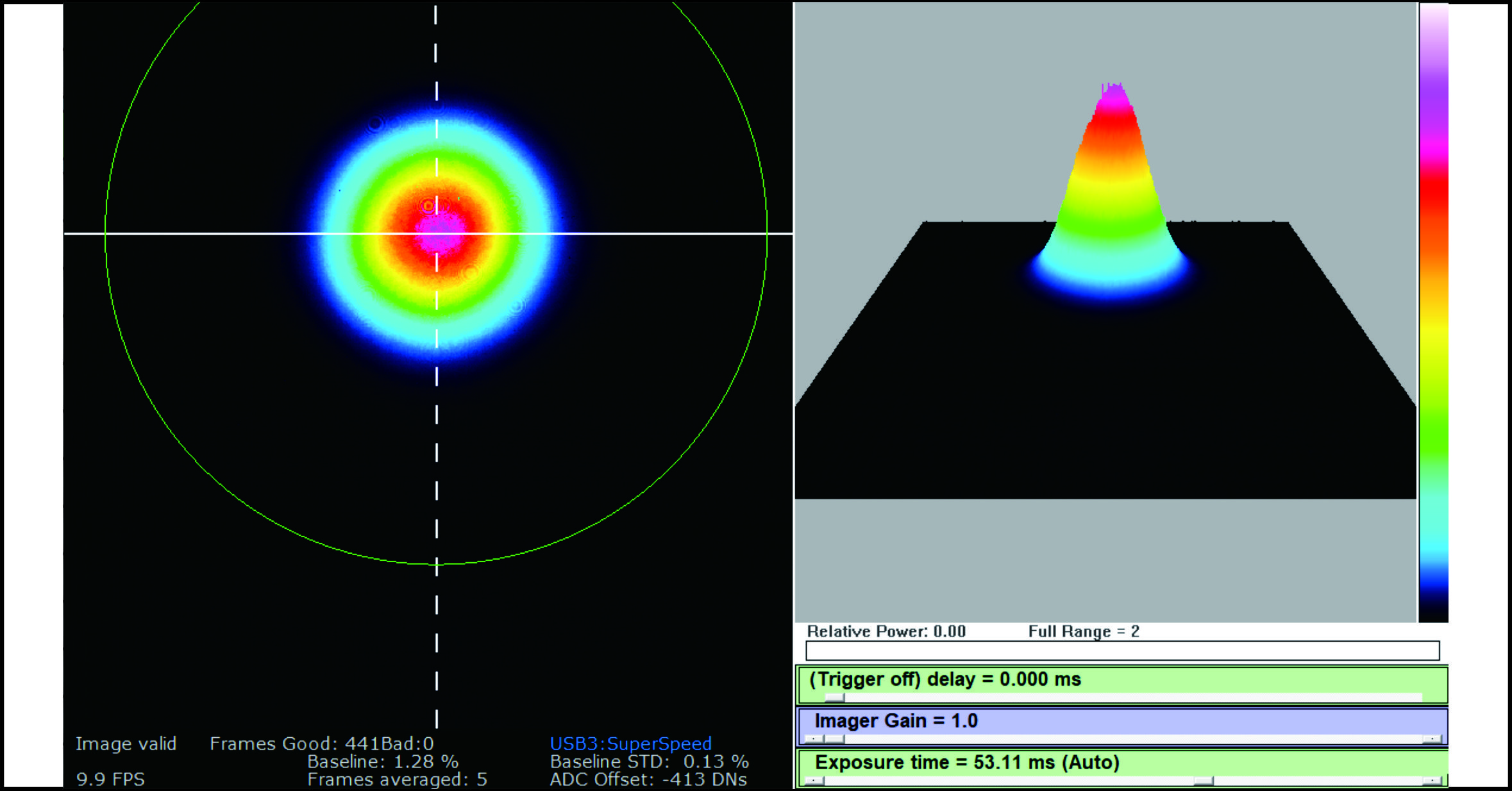
Task: Click the Imager Gain slider thumb
Action: pyautogui.click(x=834, y=739)
